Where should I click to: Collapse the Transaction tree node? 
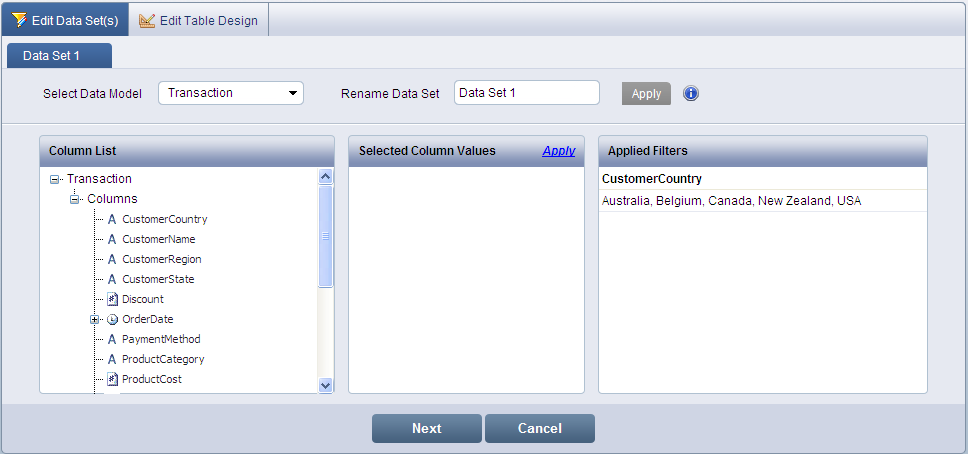coord(55,179)
